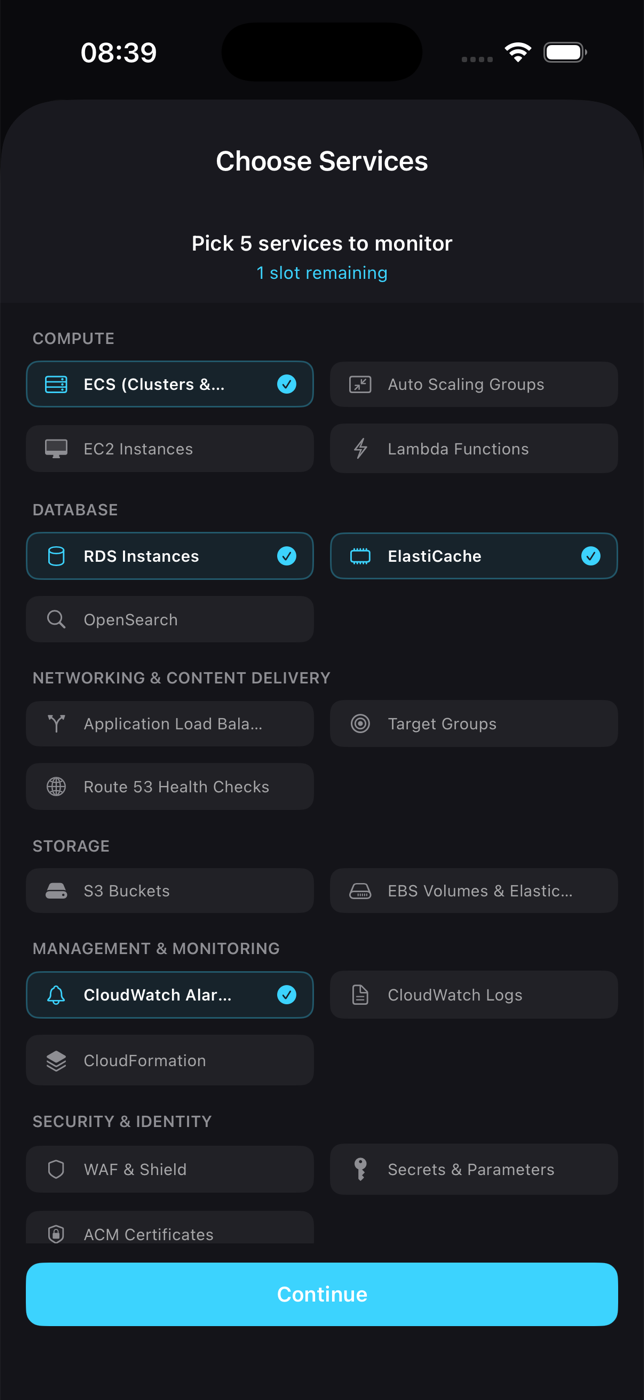The image size is (644, 1400).
Task: Tap the ACM Certificates lock shield icon
Action: tap(56, 1234)
